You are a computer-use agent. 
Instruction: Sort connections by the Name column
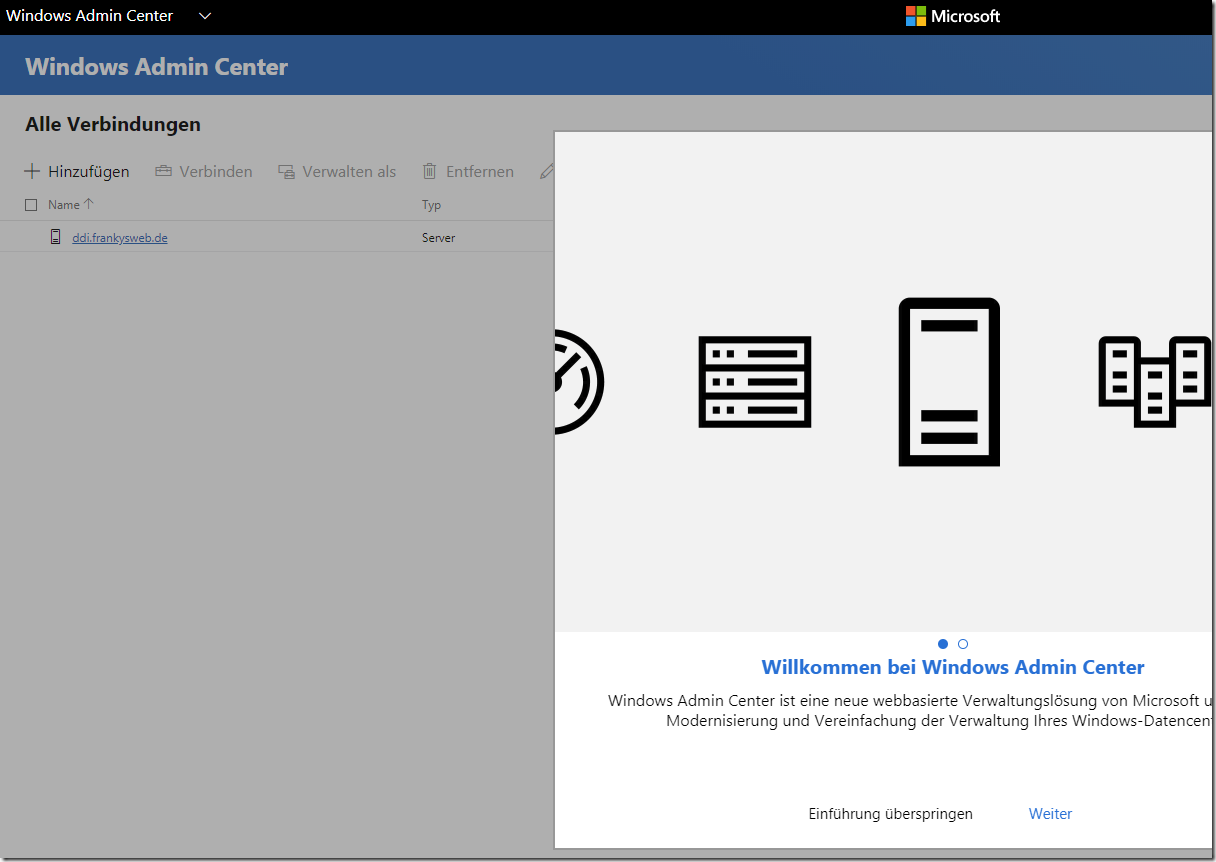[64, 205]
